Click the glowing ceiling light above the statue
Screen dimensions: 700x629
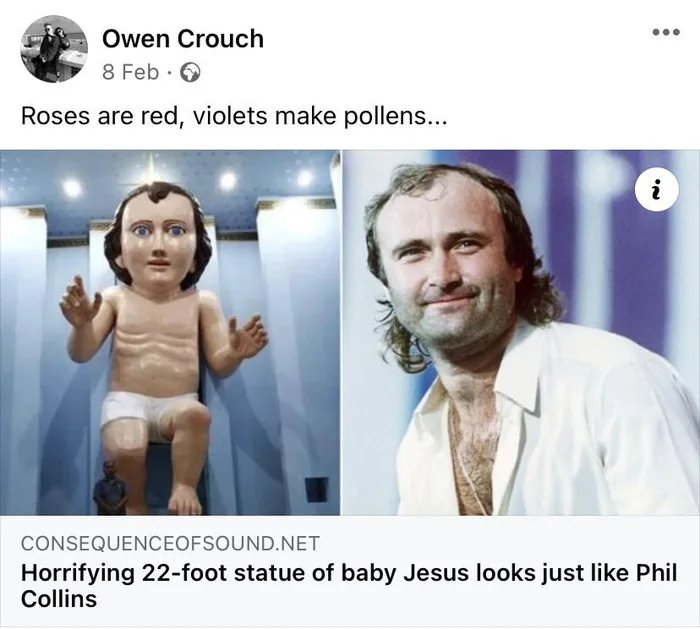pyautogui.click(x=151, y=168)
